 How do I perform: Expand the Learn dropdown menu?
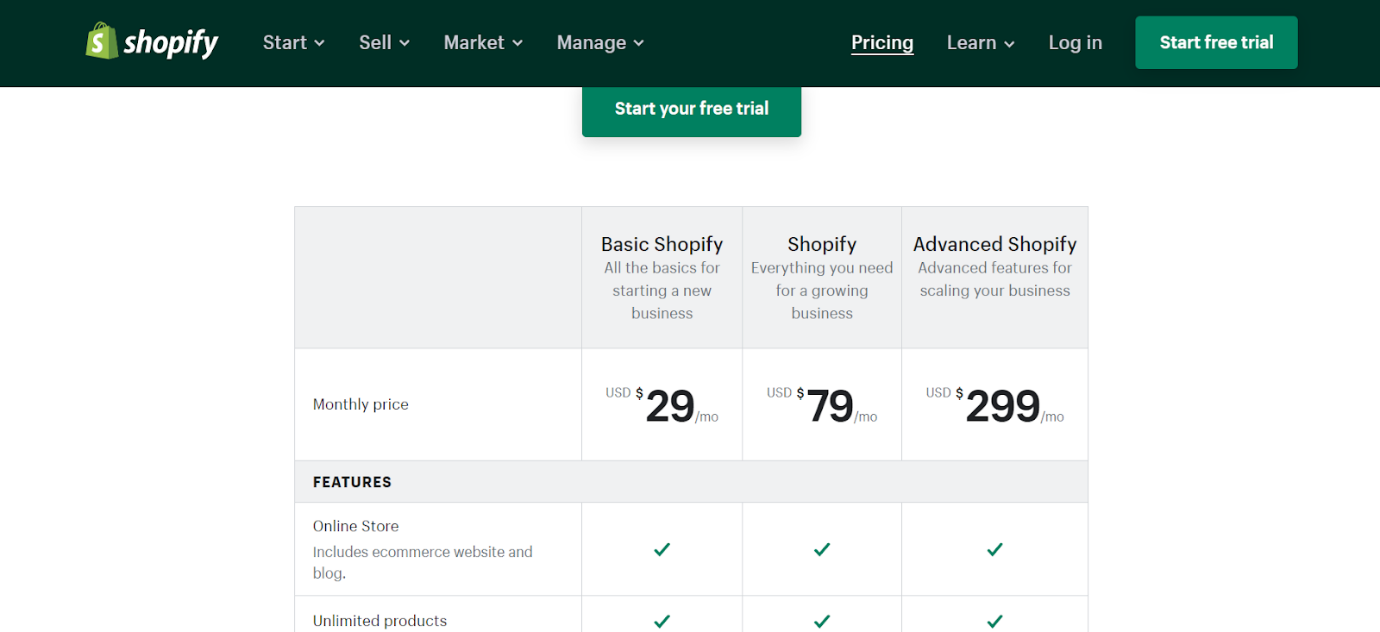click(x=981, y=42)
